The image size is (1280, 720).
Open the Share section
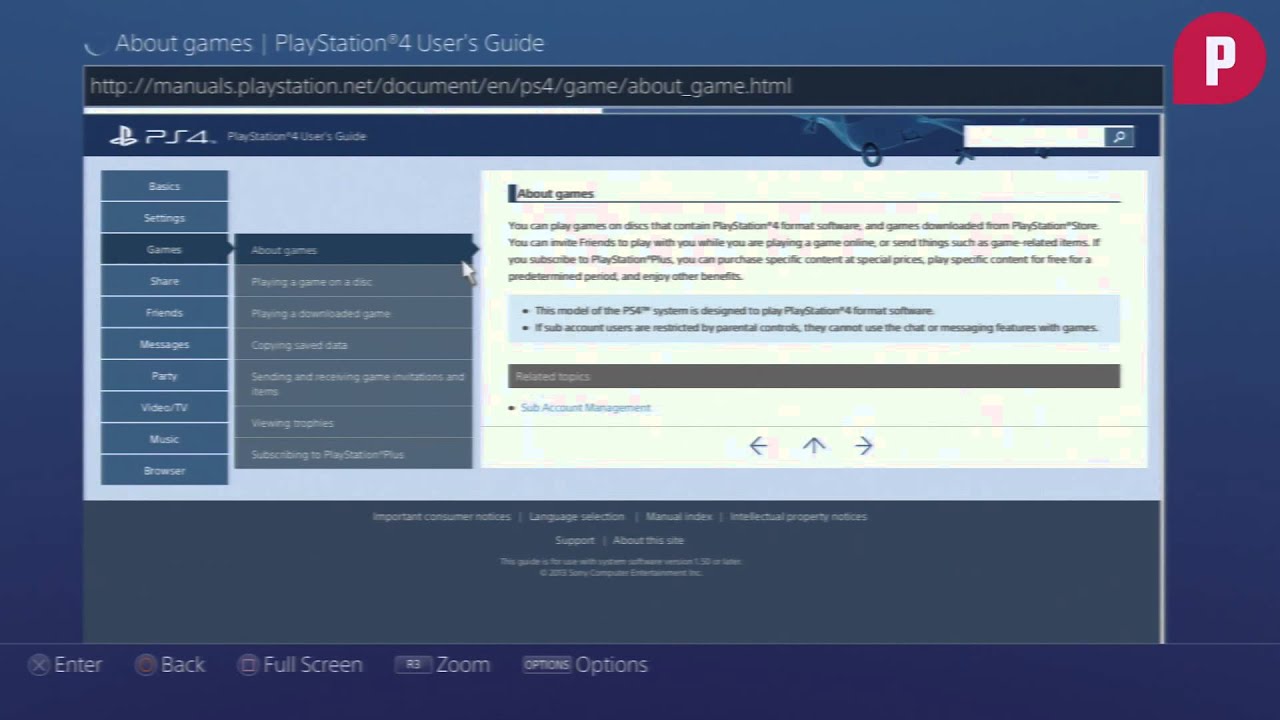(x=164, y=281)
